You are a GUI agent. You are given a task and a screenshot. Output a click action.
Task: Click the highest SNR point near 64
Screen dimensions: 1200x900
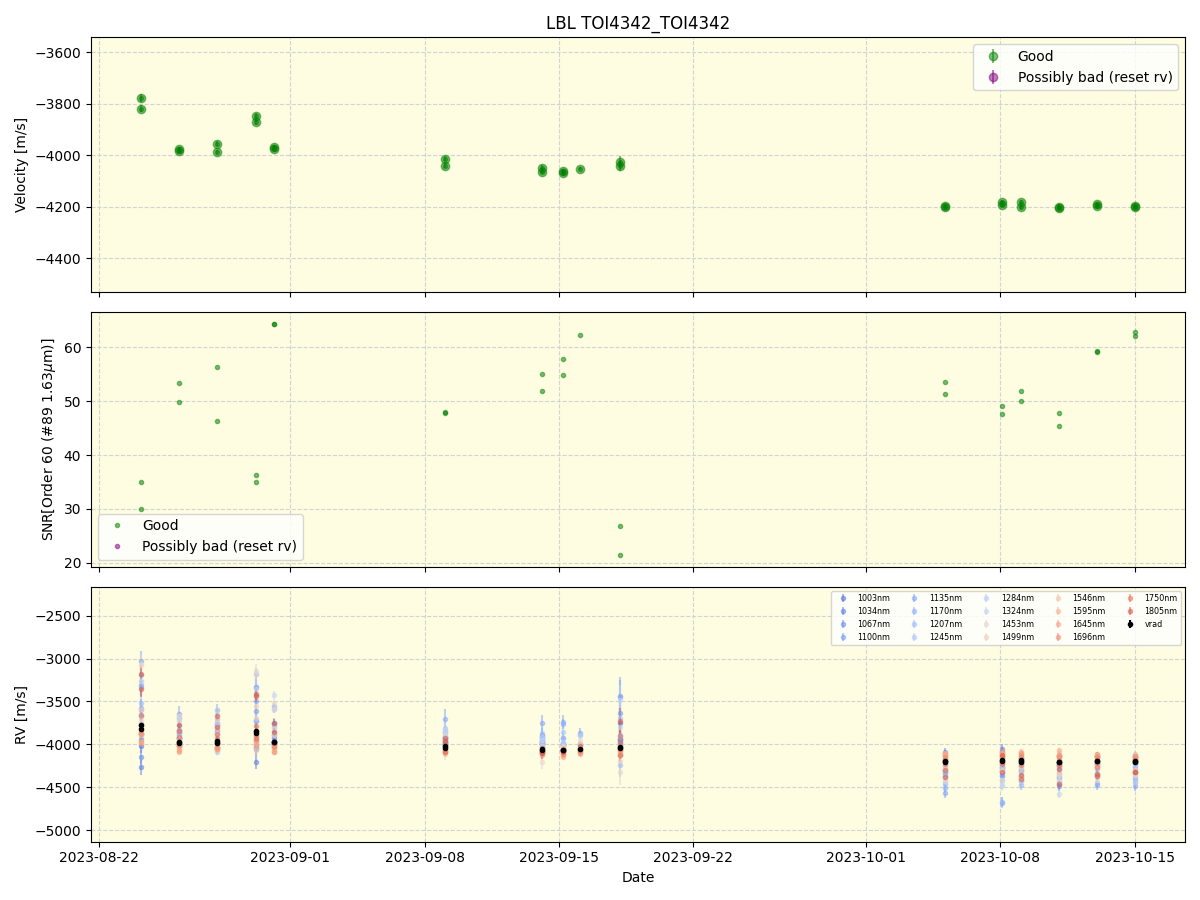tap(274, 324)
